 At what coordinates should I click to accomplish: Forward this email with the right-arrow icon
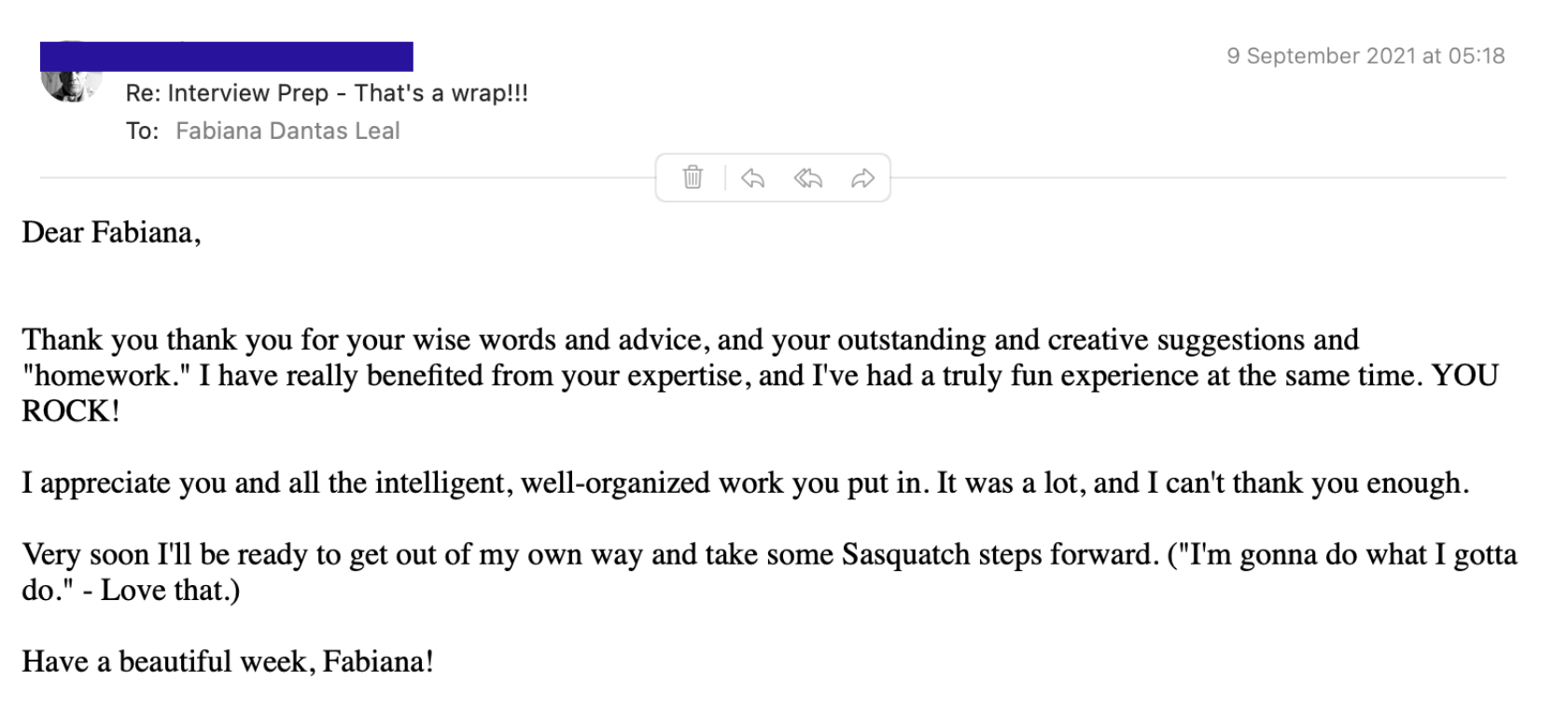point(862,177)
